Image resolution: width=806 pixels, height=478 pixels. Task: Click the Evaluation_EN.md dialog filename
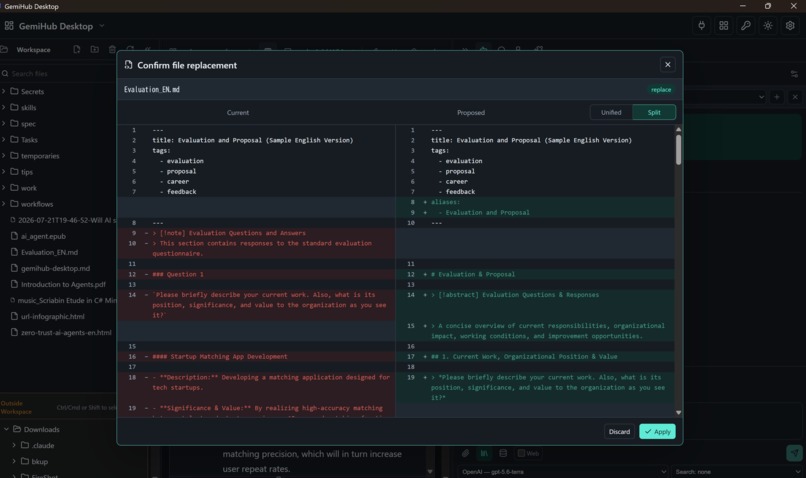(152, 89)
